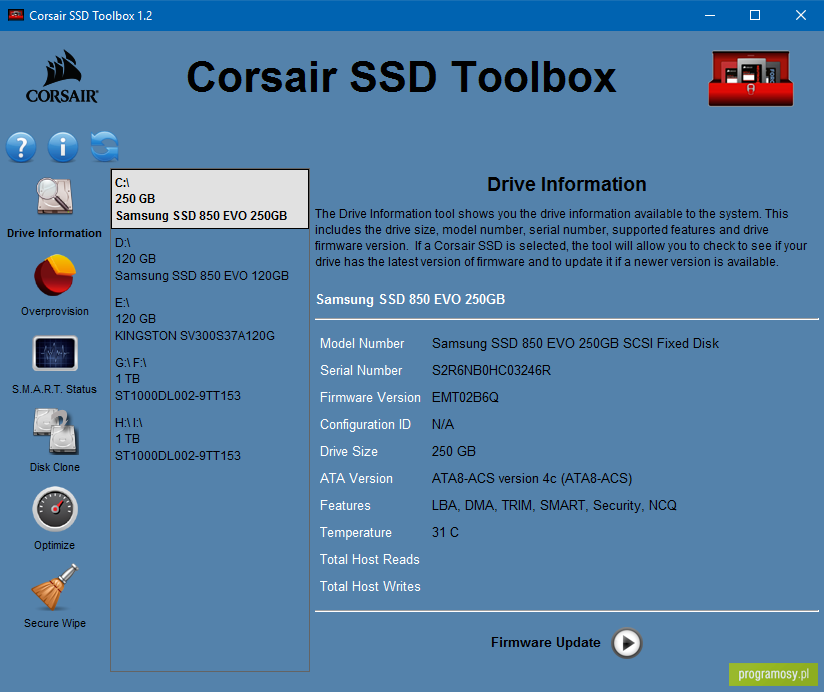Viewport: 824px width, 692px height.
Task: Start Firmware Update with the play button
Action: pyautogui.click(x=626, y=643)
